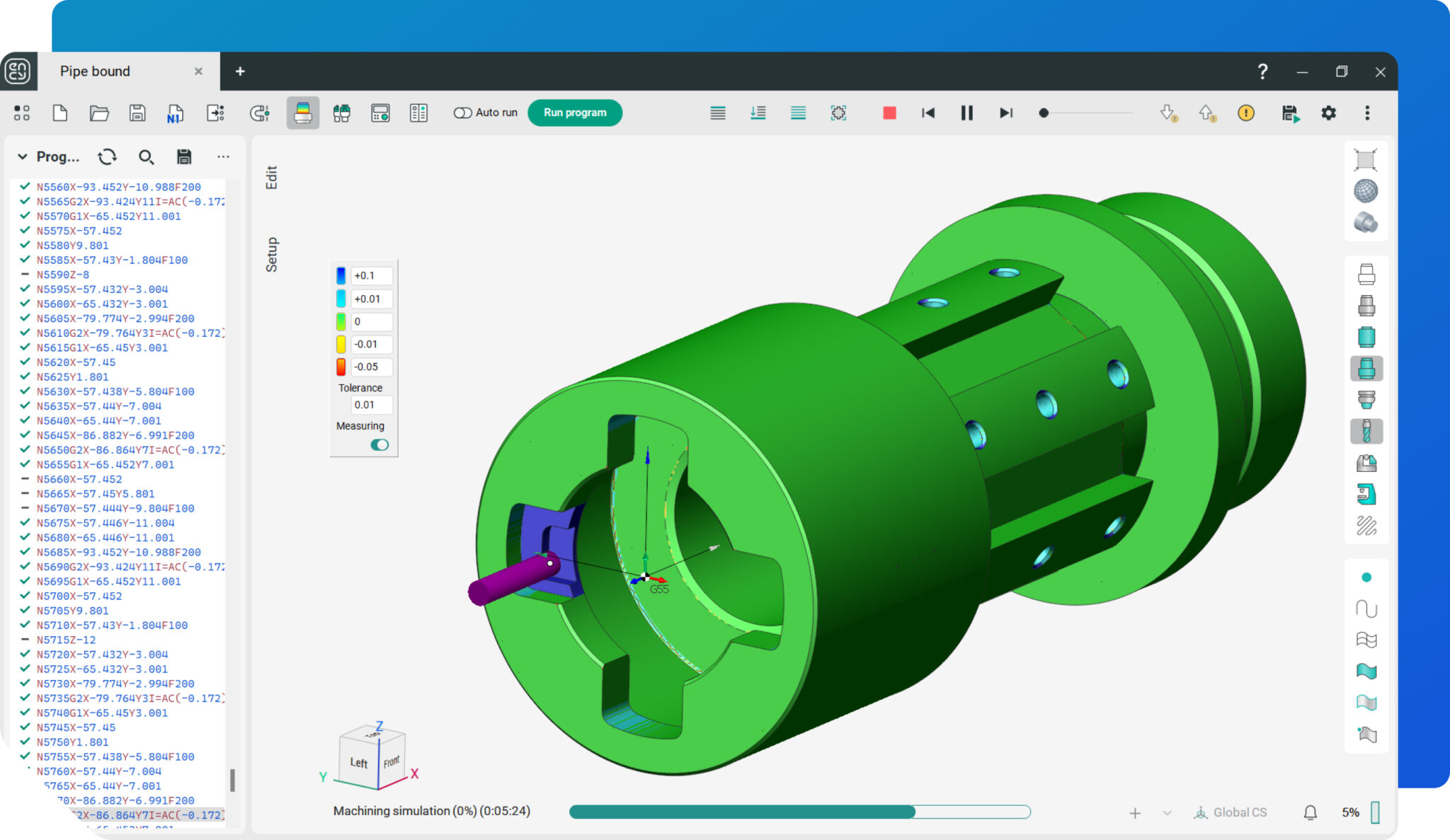Toggle the Auto run switch
The height and width of the screenshot is (840, 1450).
(x=463, y=113)
